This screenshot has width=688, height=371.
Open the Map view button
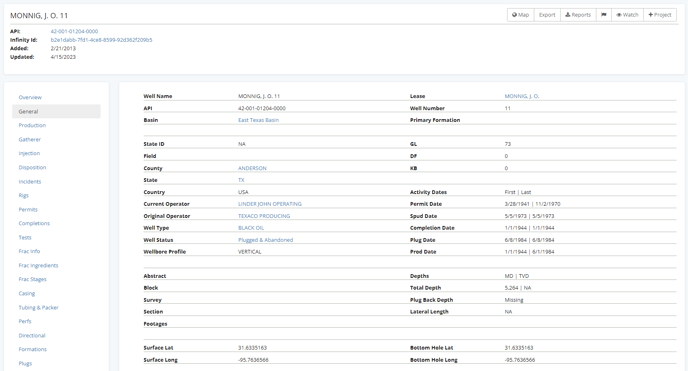521,15
